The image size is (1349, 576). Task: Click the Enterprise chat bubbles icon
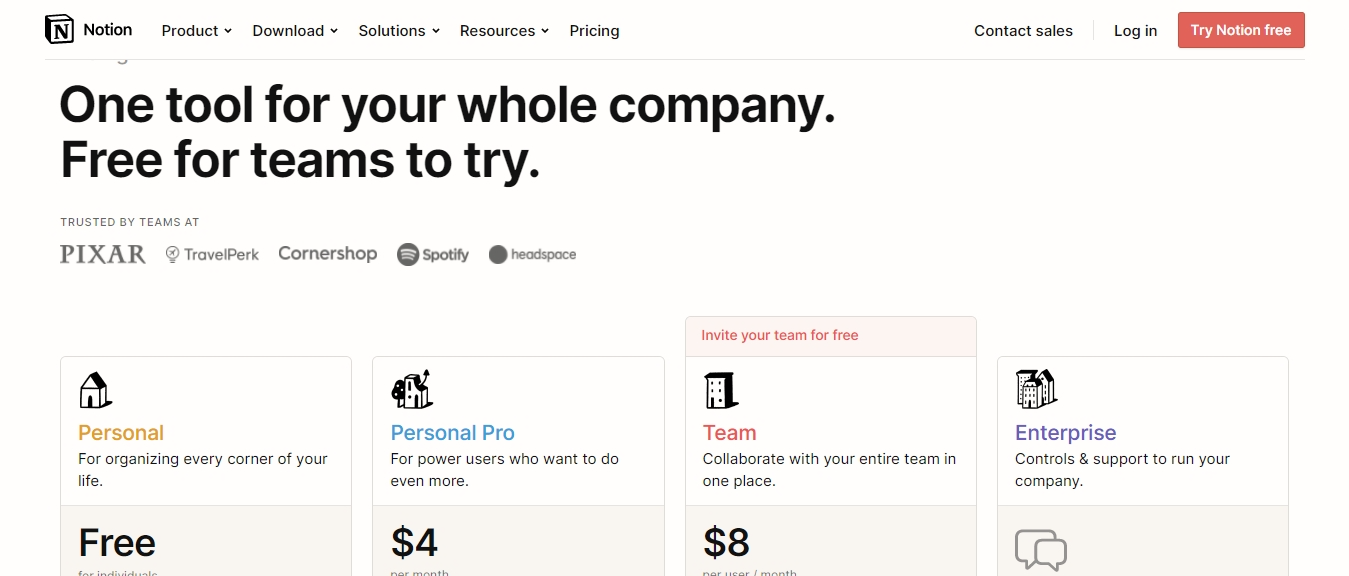point(1041,550)
